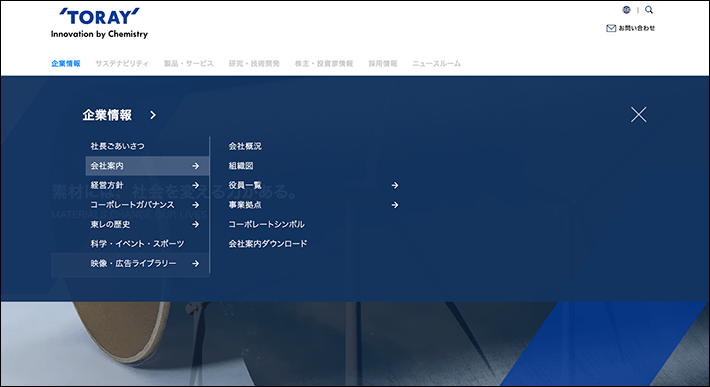Open 社長ごあいさつ menu entry

click(117, 146)
